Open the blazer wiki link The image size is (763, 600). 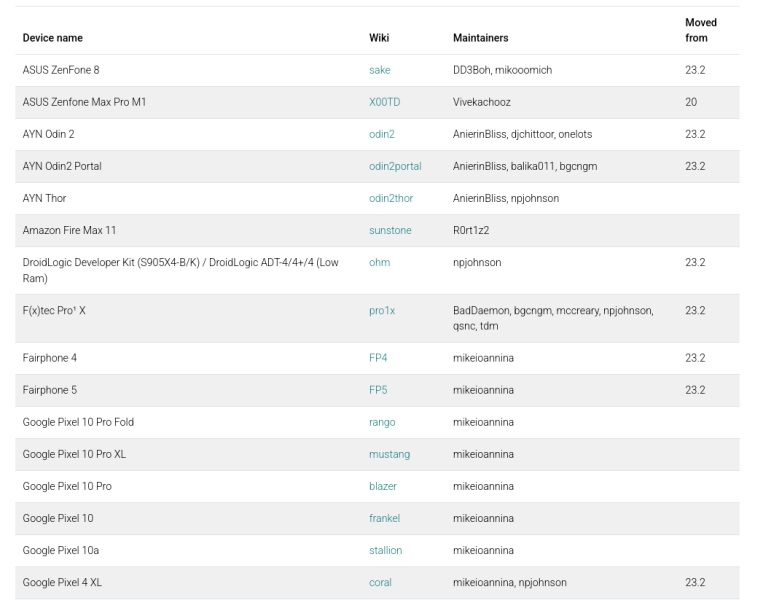point(383,487)
